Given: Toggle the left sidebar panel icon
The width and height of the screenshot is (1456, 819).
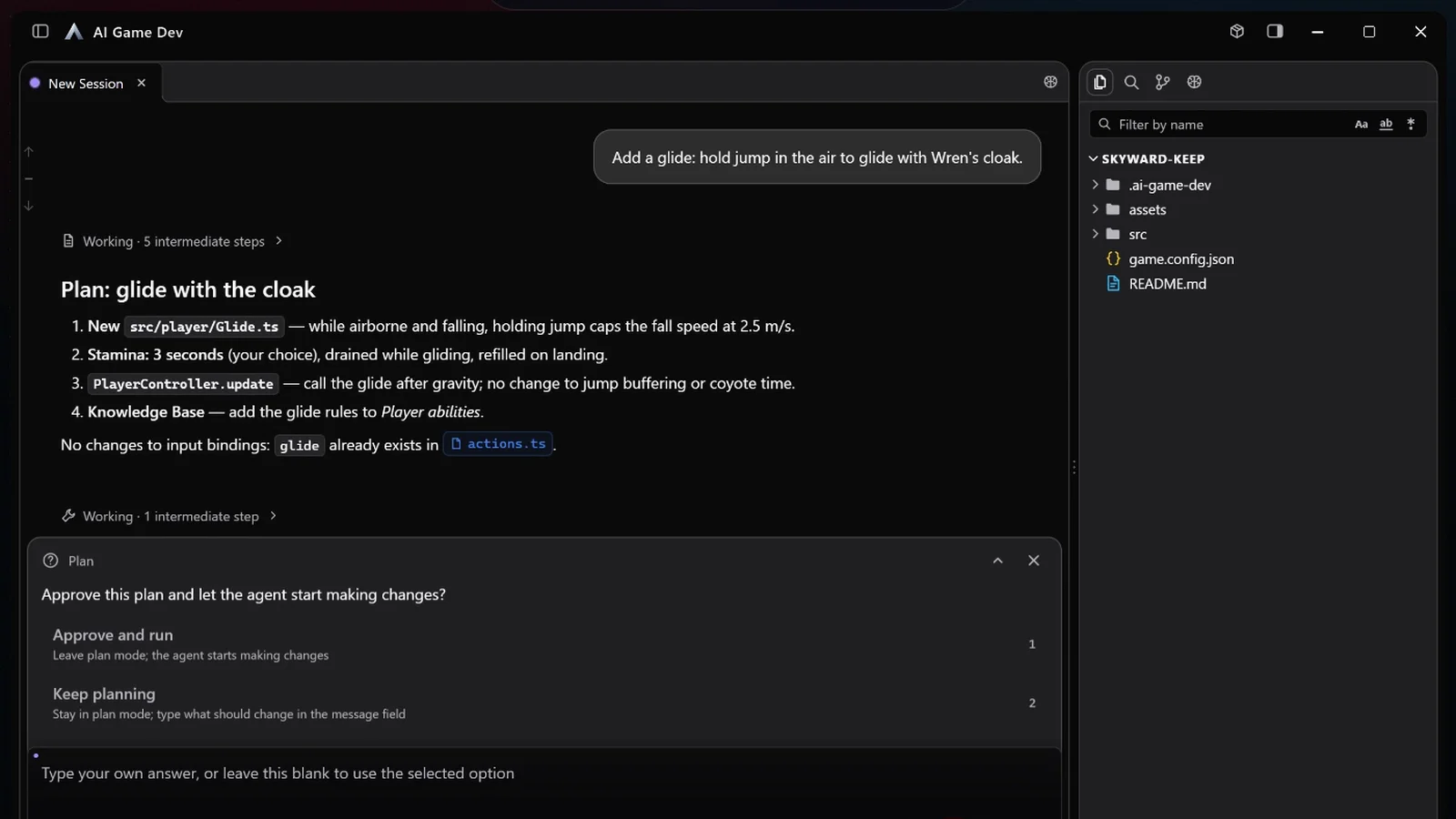Looking at the screenshot, I should [40, 31].
